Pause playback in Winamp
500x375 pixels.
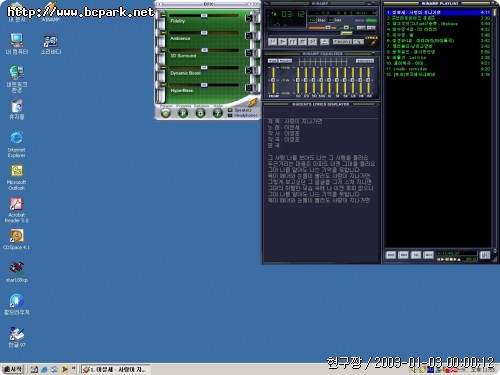(293, 42)
